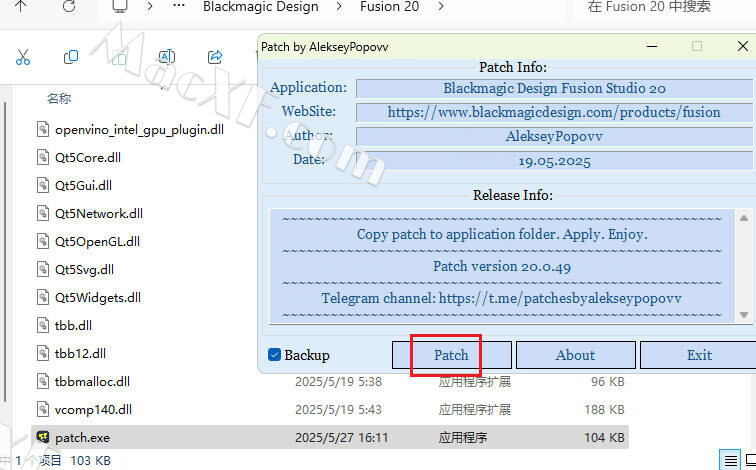
Task: Select Qt5Gui.dll file icon
Action: tap(43, 185)
